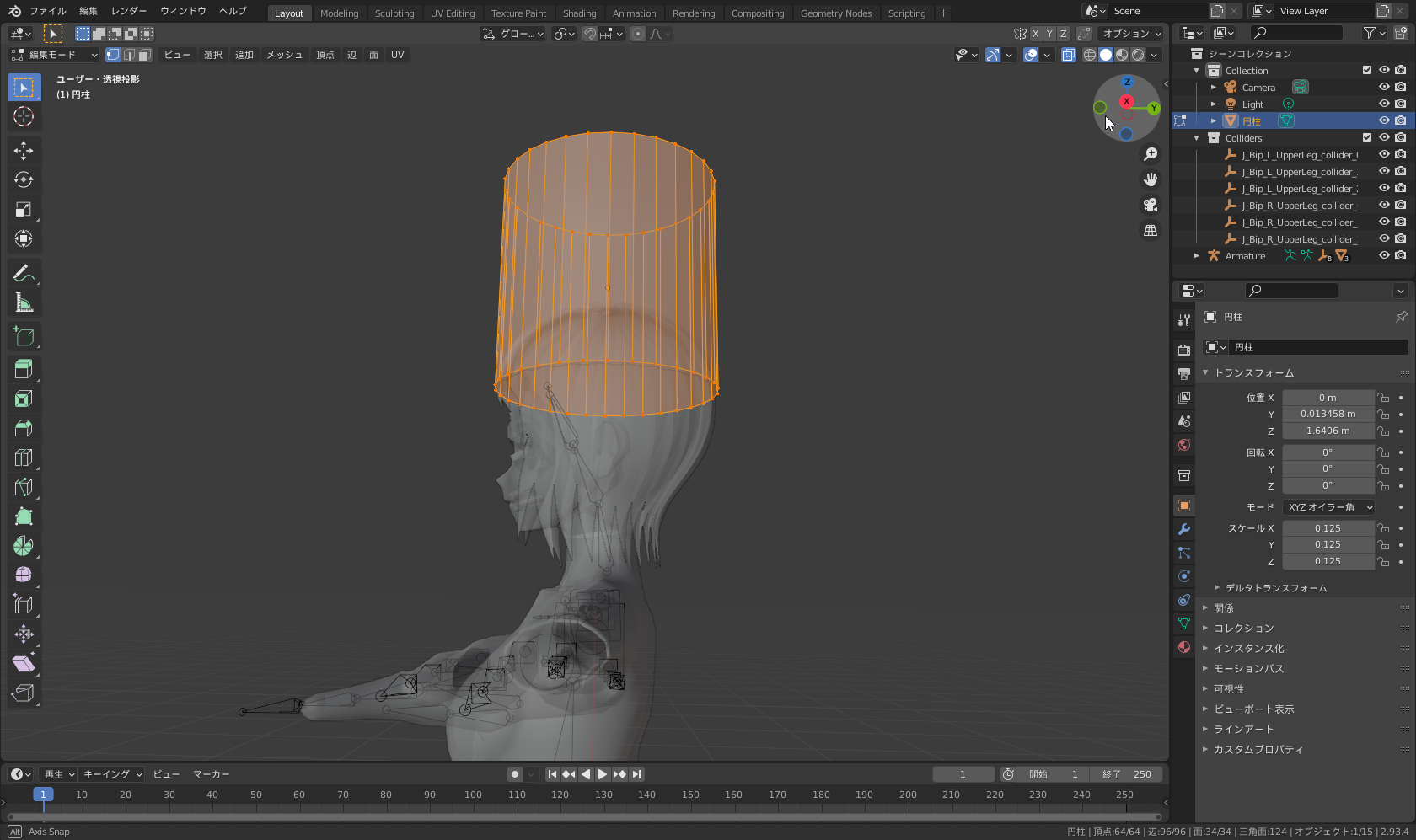Click frame 100 on the timeline

[474, 795]
